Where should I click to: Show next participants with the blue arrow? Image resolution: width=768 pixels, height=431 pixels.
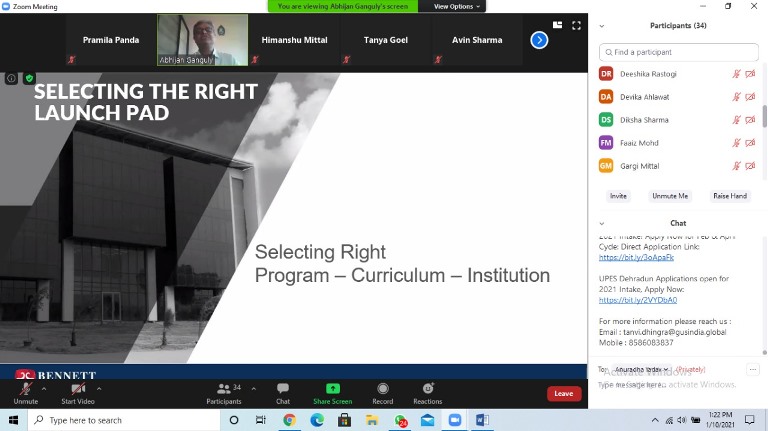tap(539, 40)
